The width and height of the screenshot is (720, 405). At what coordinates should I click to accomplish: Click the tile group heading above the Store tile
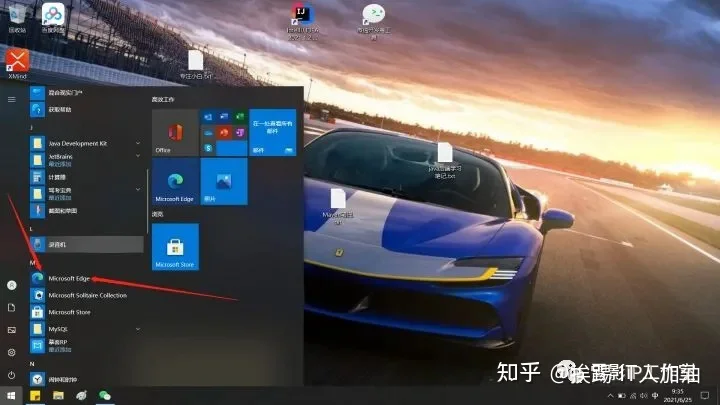click(x=158, y=214)
